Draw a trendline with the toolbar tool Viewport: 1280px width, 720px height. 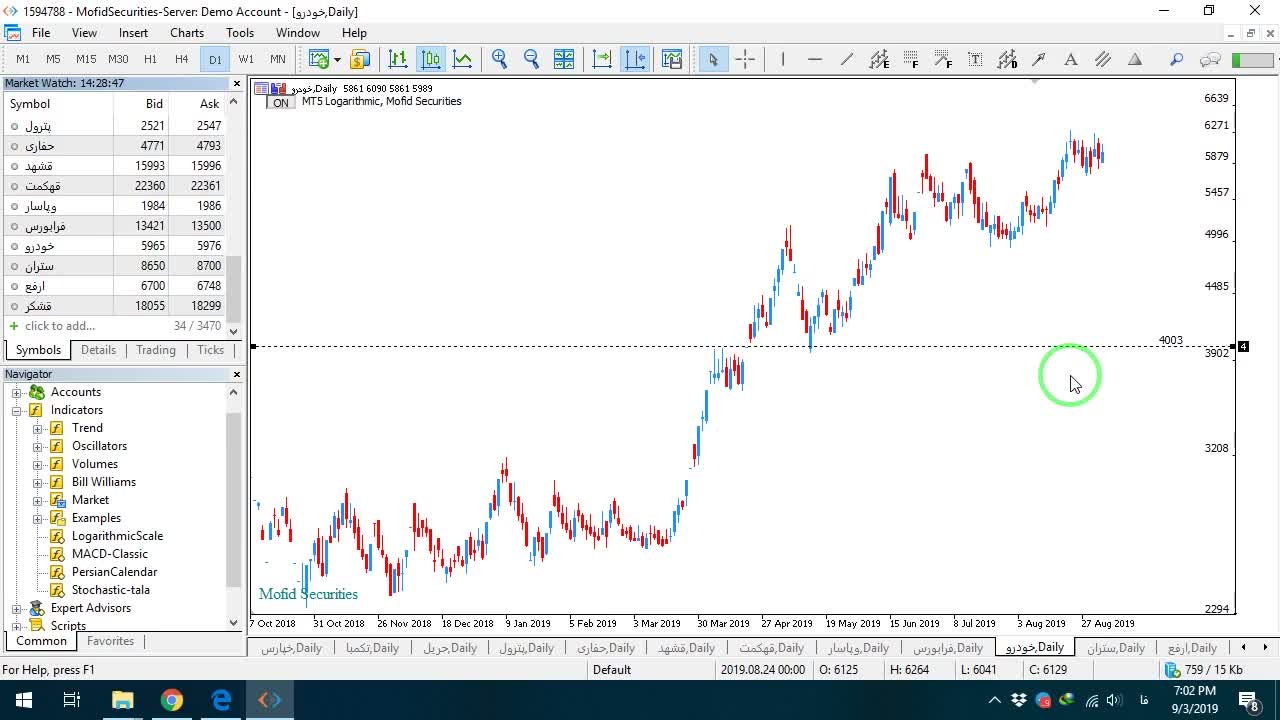[x=847, y=59]
